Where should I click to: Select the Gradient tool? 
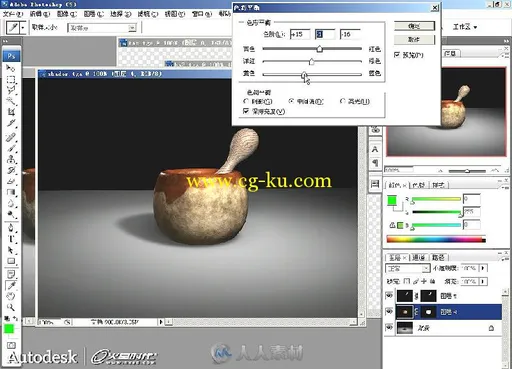pyautogui.click(x=11, y=192)
